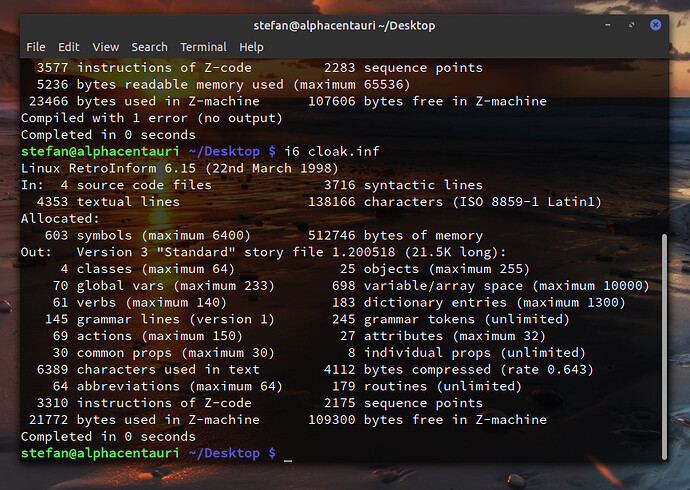
Task: Click '3310 instructions of Z-code' line
Action: point(140,403)
